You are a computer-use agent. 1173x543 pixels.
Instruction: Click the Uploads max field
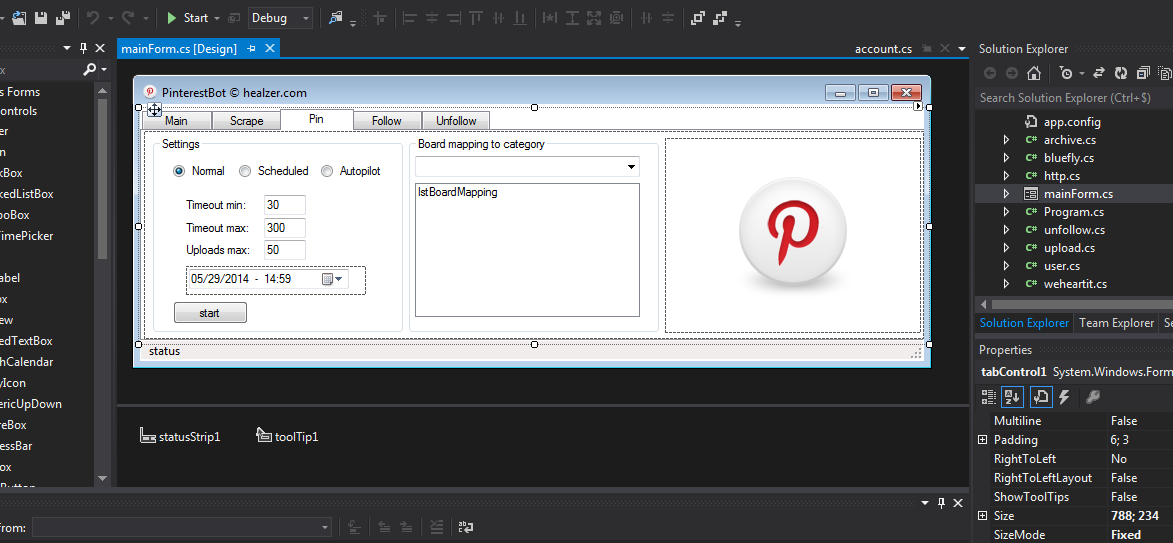tap(285, 250)
